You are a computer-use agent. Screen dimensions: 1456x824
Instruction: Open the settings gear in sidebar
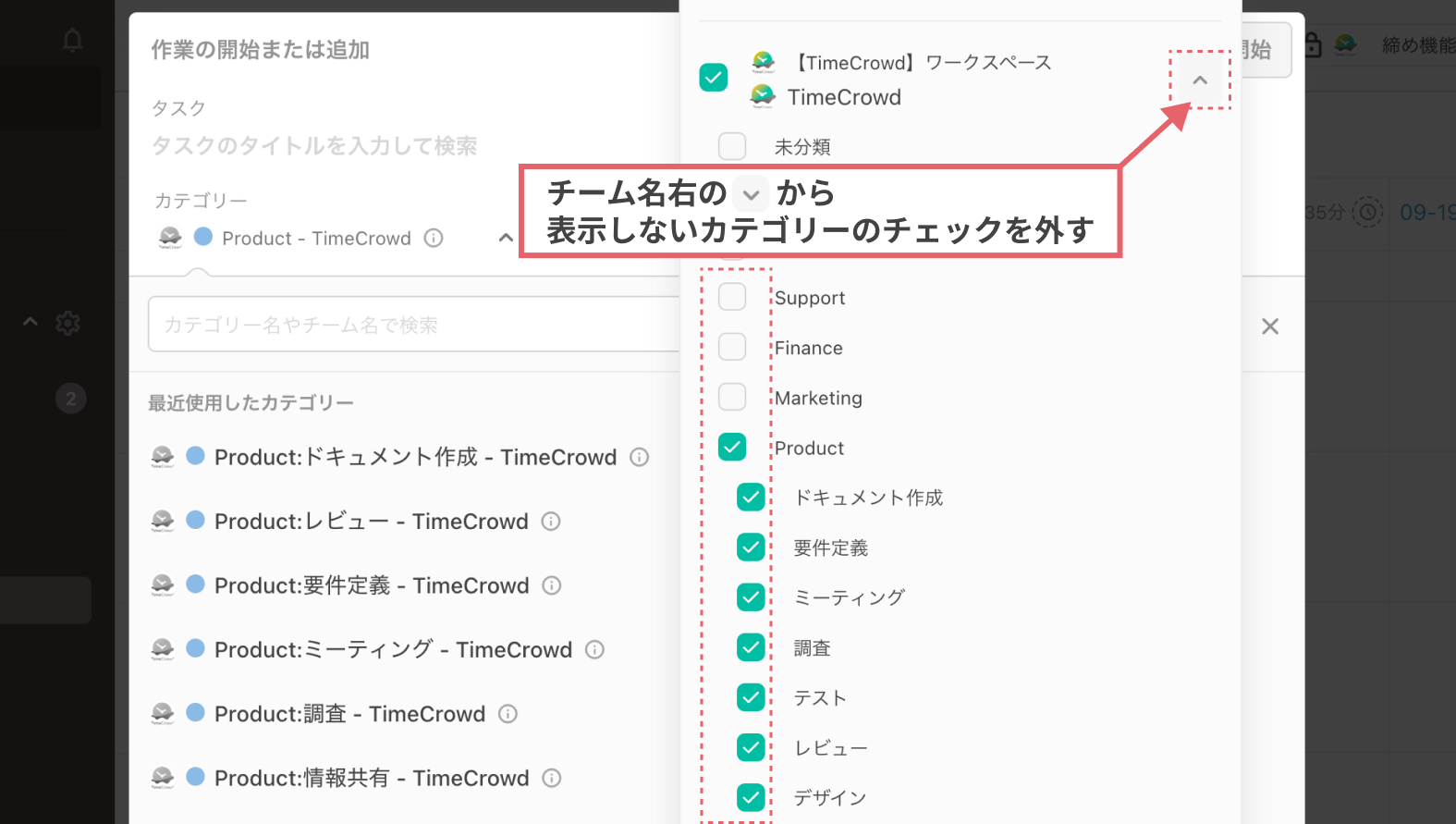67,323
